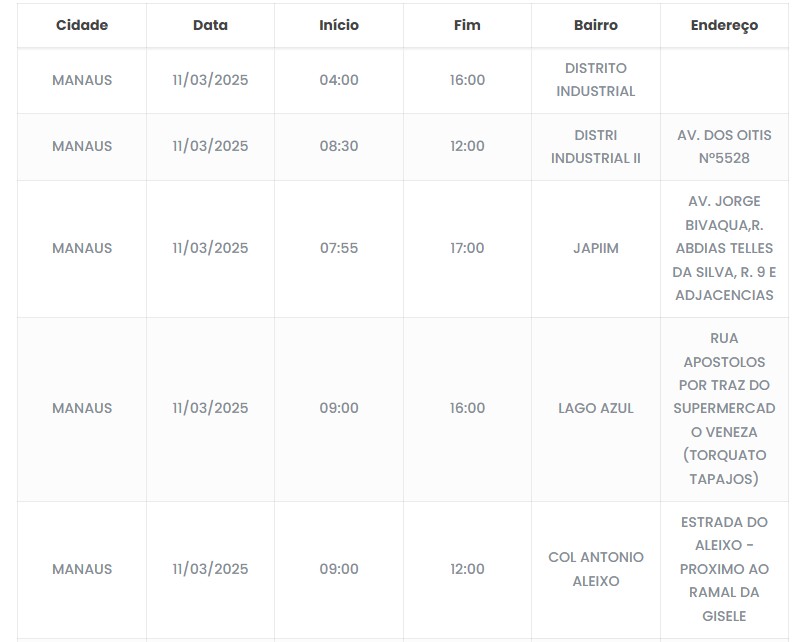808x642 pixels.
Task: Click the DISTRI INDUSTRIAL II cell
Action: 596,146
